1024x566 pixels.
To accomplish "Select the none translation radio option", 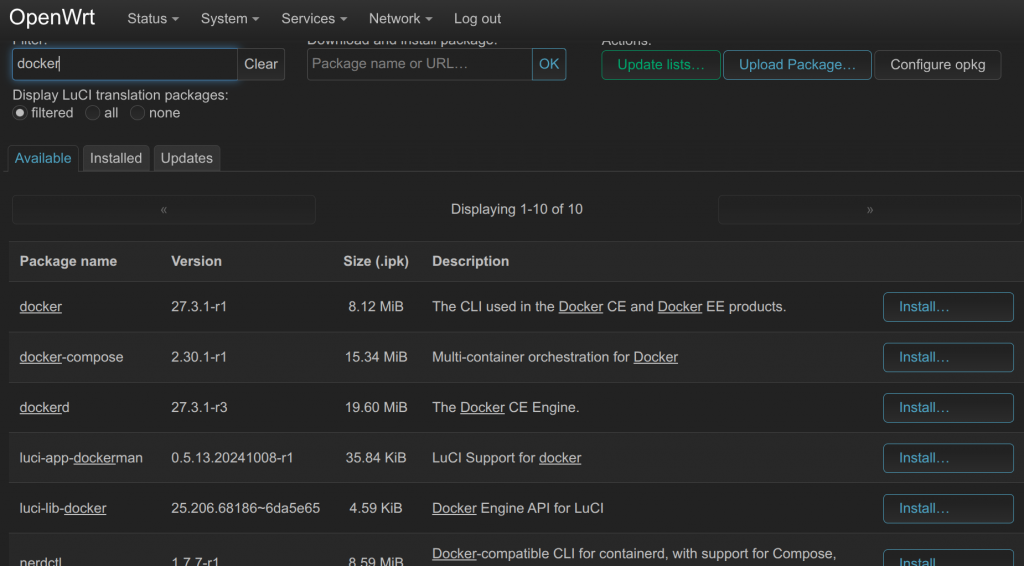I will click(x=137, y=113).
